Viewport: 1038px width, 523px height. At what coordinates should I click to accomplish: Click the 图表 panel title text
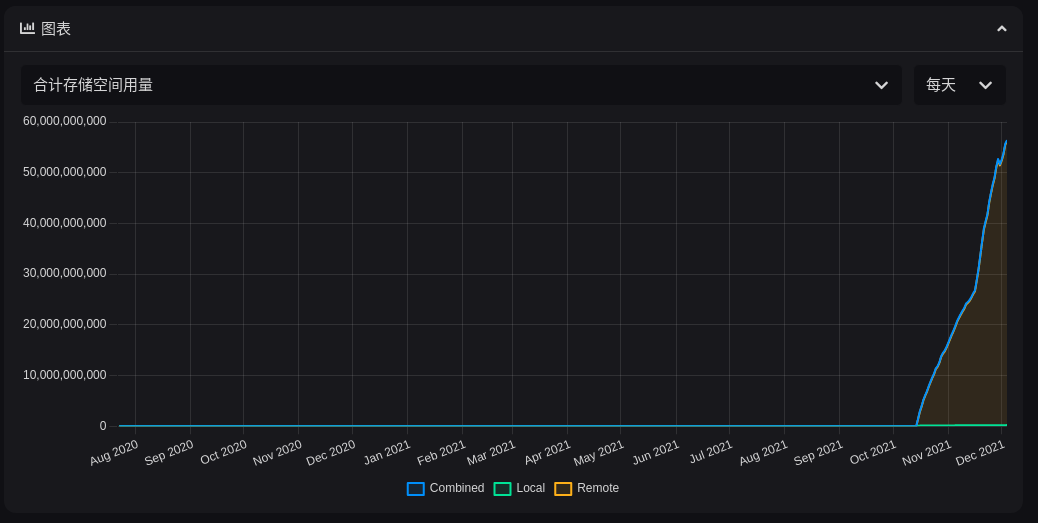pyautogui.click(x=56, y=29)
